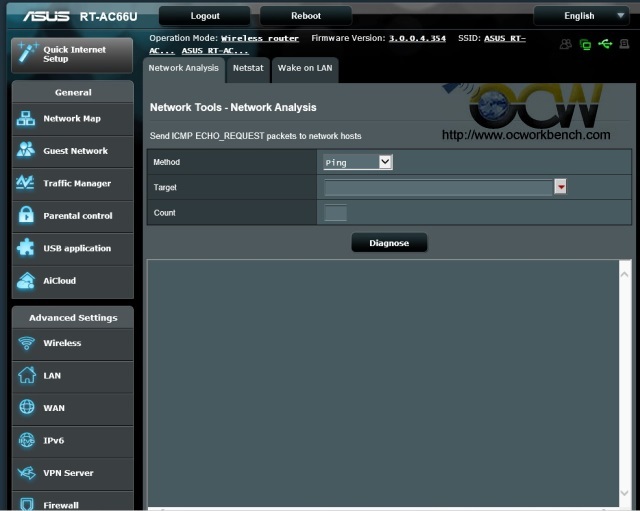This screenshot has height=511, width=640.
Task: Click the Count input field
Action: pos(336,213)
